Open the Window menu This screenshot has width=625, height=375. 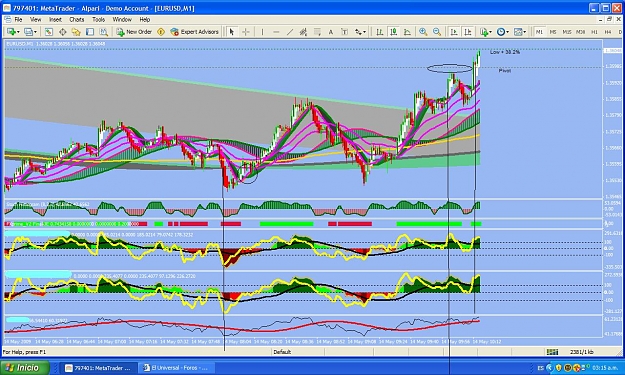coord(122,20)
